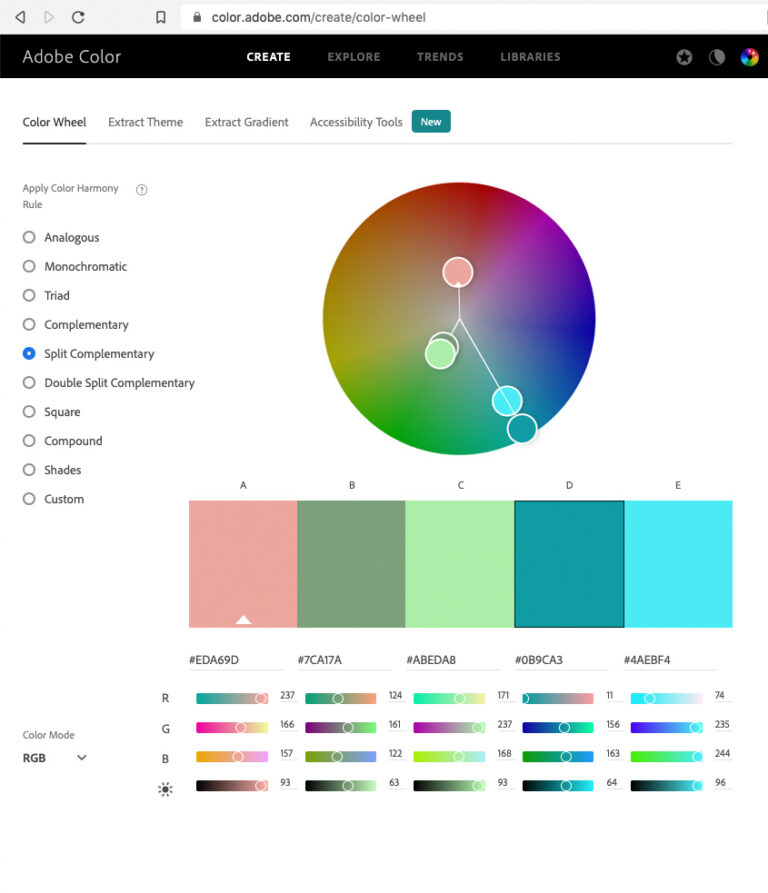
Task: Select the teal color swatch D
Action: pyautogui.click(x=569, y=564)
